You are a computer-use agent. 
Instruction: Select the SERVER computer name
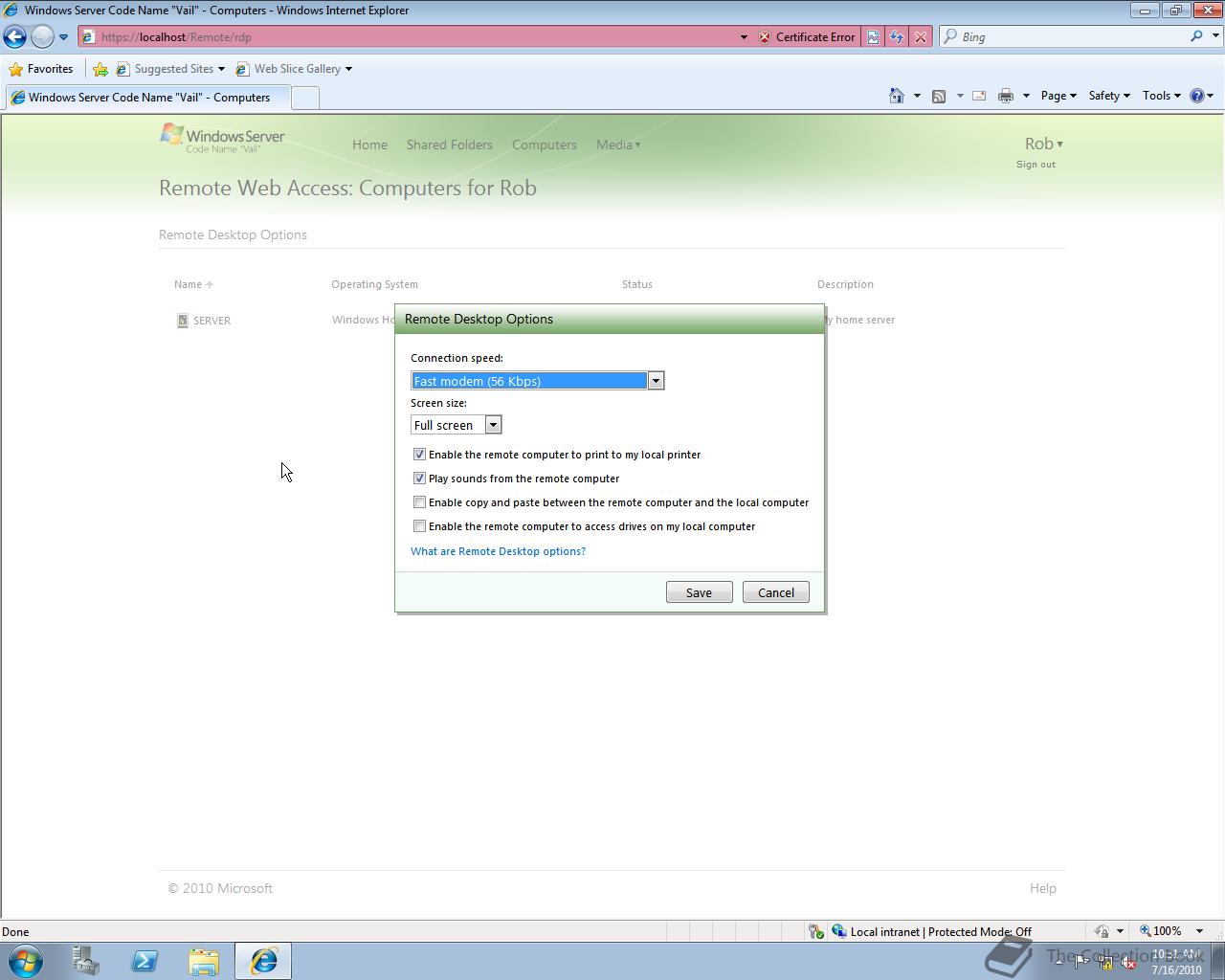pyautogui.click(x=212, y=321)
